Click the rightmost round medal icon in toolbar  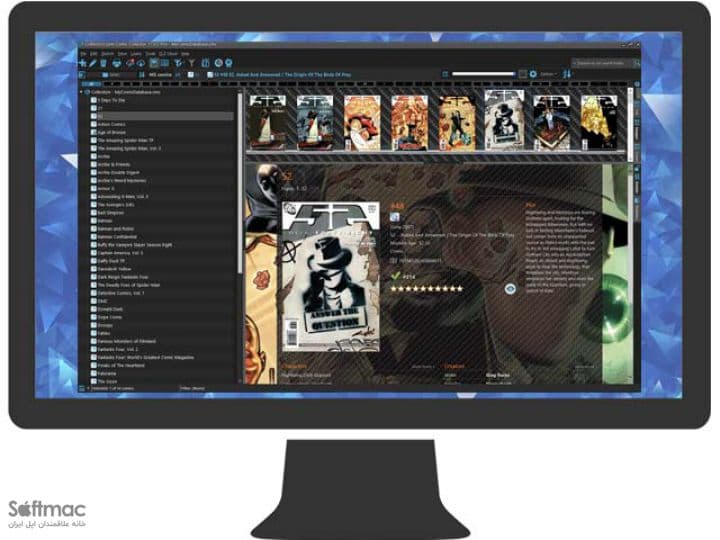(229, 63)
